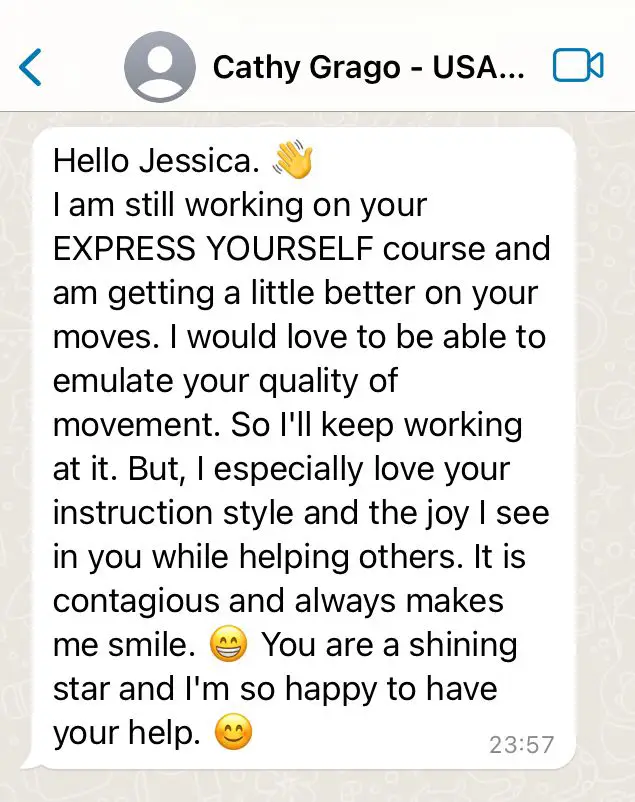Image resolution: width=635 pixels, height=802 pixels.
Task: Click the grinning face emoji after "smile."
Action: (x=228, y=647)
